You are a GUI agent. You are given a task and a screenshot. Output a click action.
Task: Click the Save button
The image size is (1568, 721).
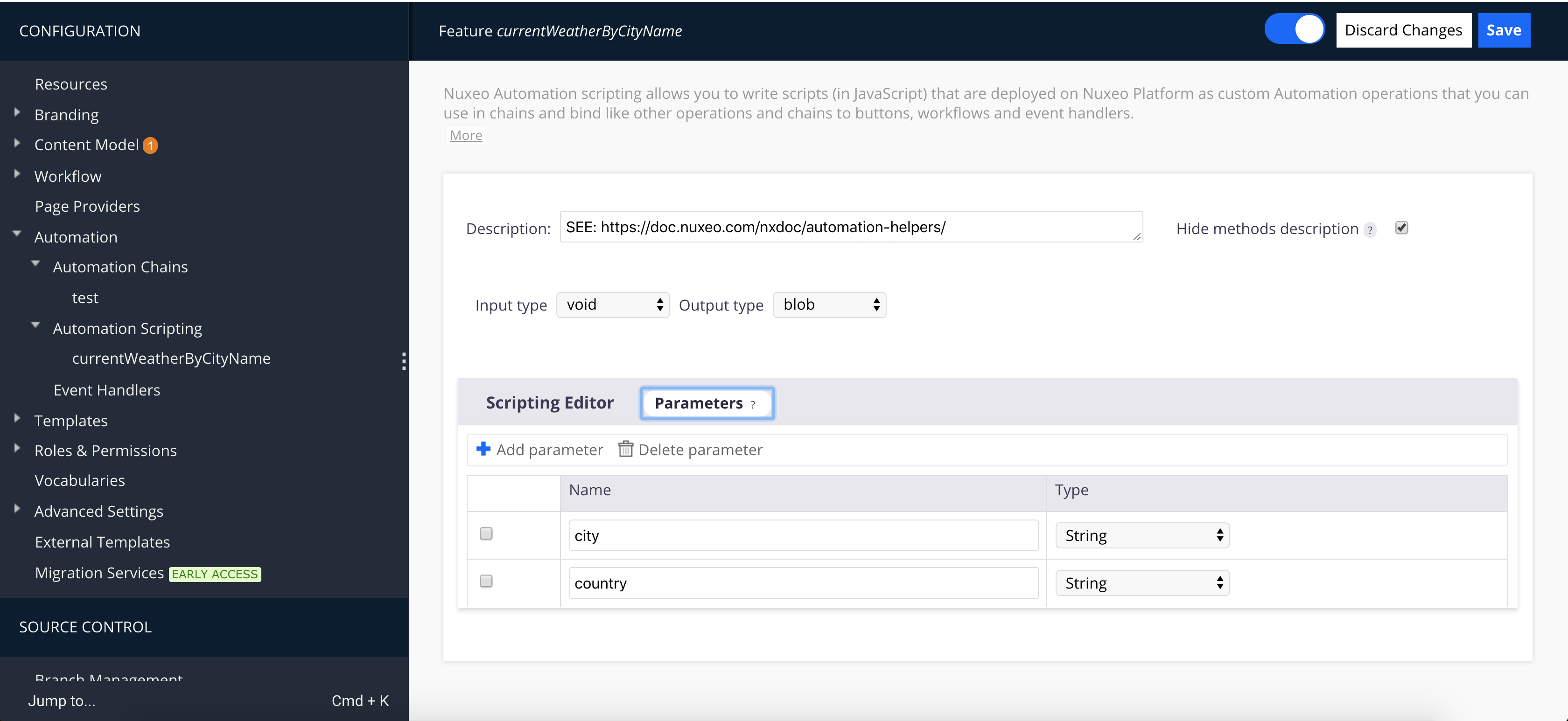[1504, 29]
